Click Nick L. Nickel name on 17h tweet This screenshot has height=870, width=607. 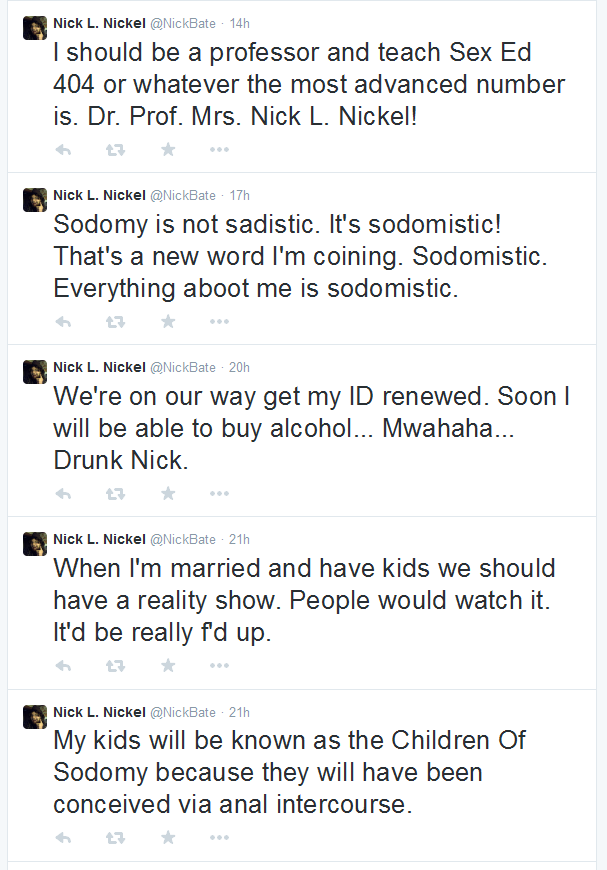[x=99, y=195]
